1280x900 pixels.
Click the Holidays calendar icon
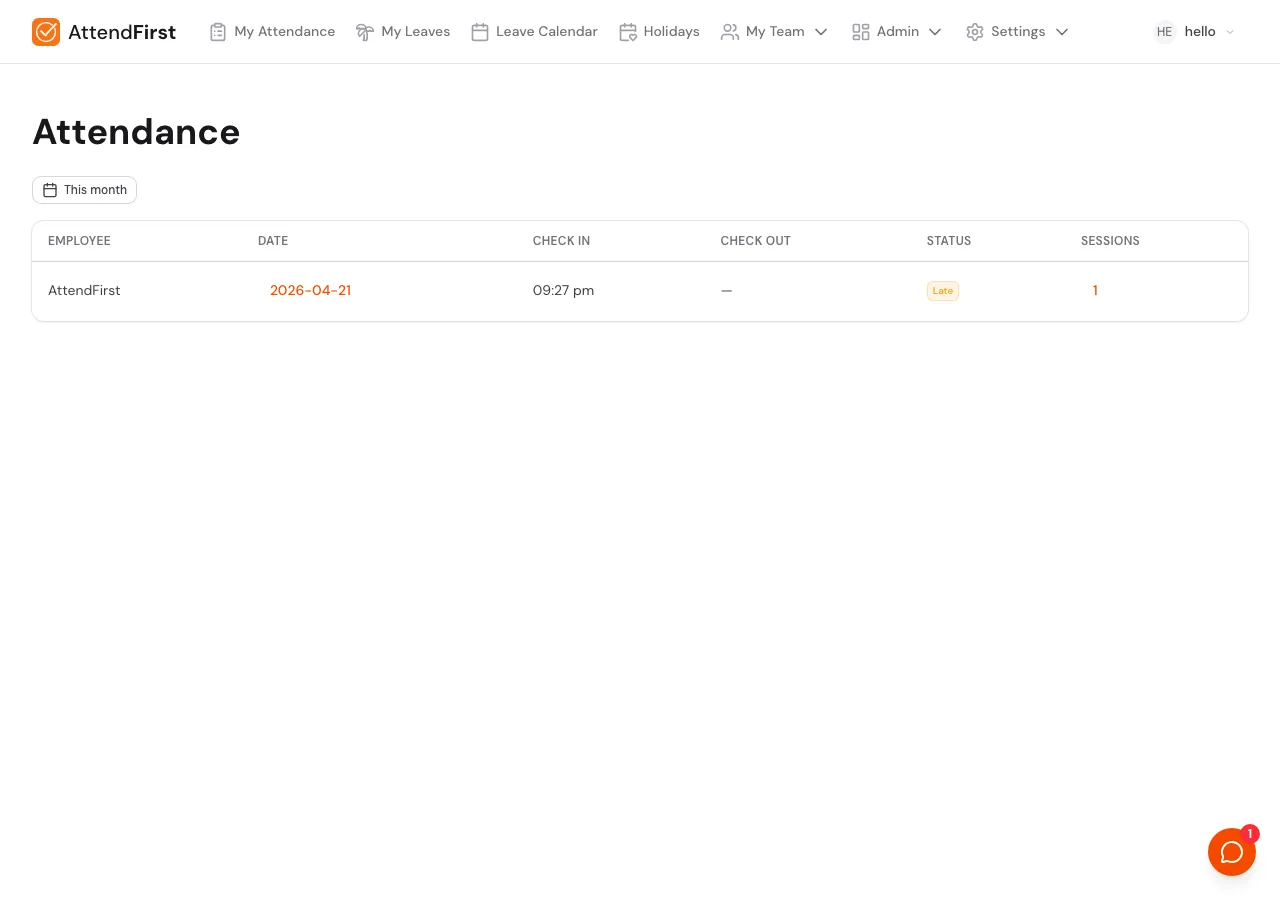pos(628,32)
